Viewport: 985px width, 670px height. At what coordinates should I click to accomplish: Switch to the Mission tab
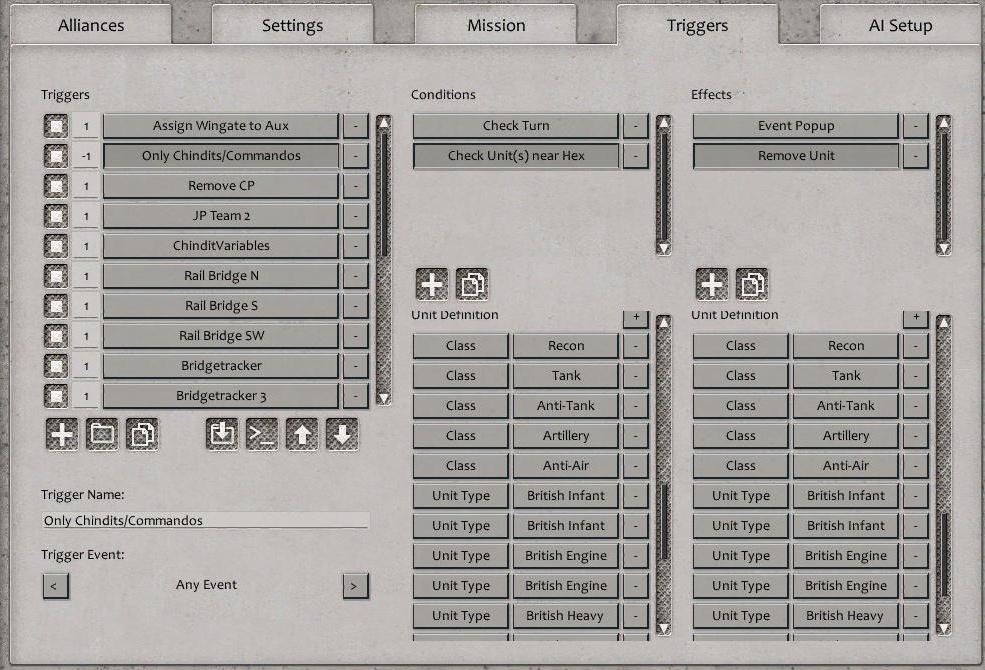pos(495,24)
